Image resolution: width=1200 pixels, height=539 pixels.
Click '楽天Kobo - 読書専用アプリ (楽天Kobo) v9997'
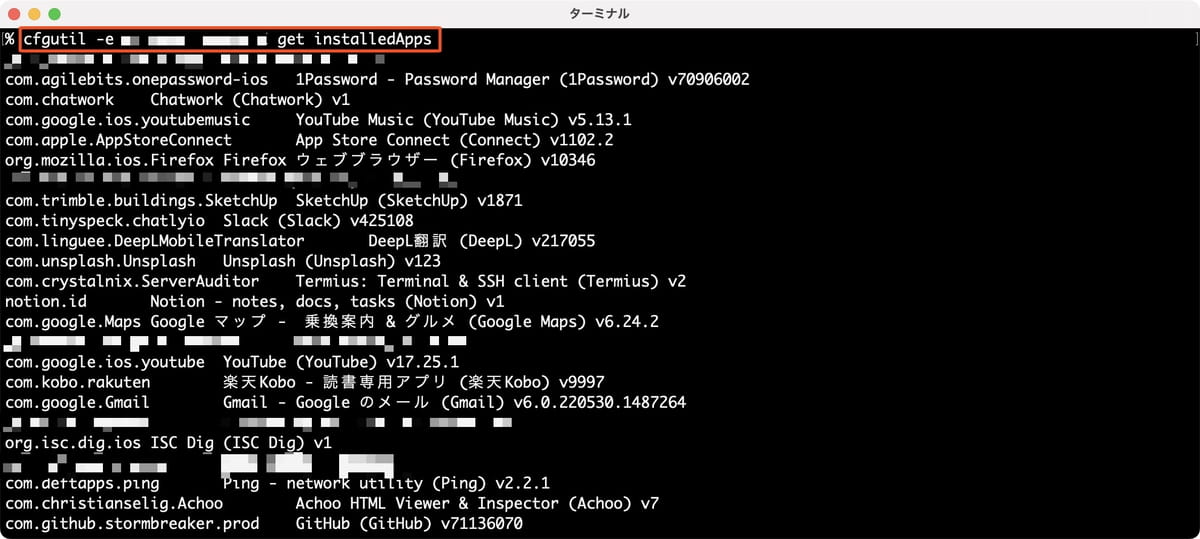[x=414, y=382]
